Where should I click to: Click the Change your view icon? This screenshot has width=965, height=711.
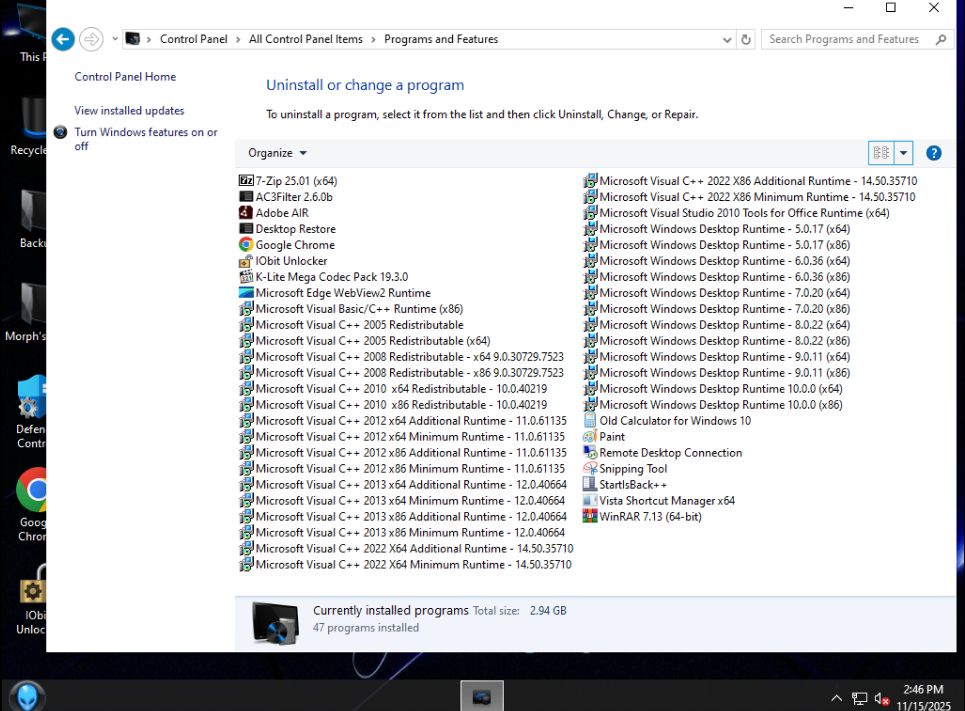pos(881,153)
